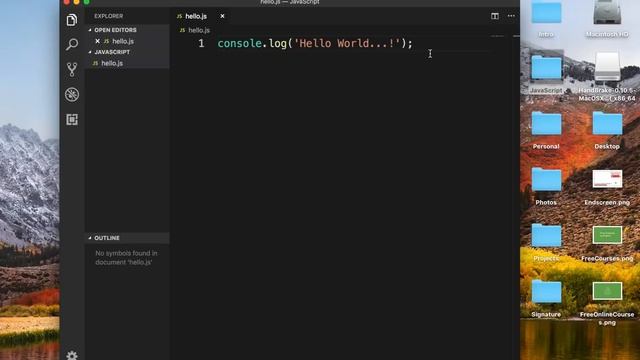Open the Search view in activity bar
Image resolution: width=640 pixels, height=360 pixels.
(72, 44)
